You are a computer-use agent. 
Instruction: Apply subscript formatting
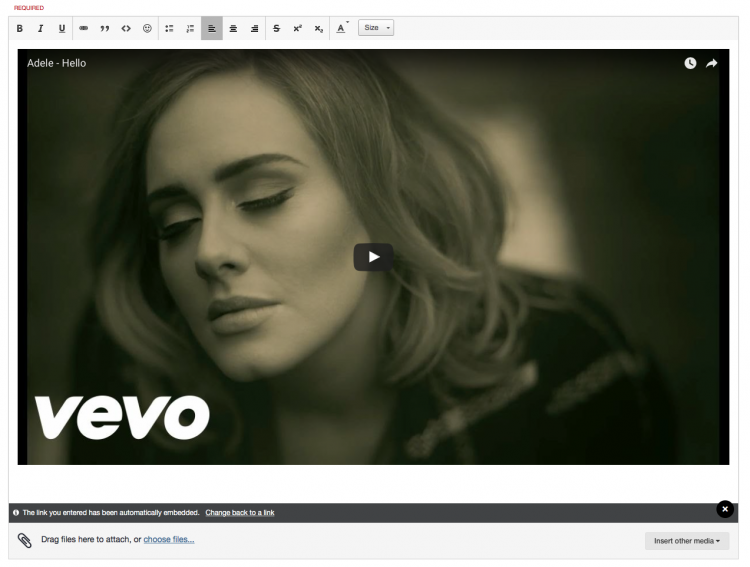(x=319, y=28)
